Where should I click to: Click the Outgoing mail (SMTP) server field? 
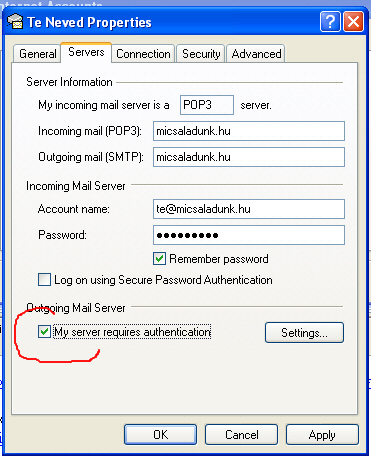(x=249, y=157)
